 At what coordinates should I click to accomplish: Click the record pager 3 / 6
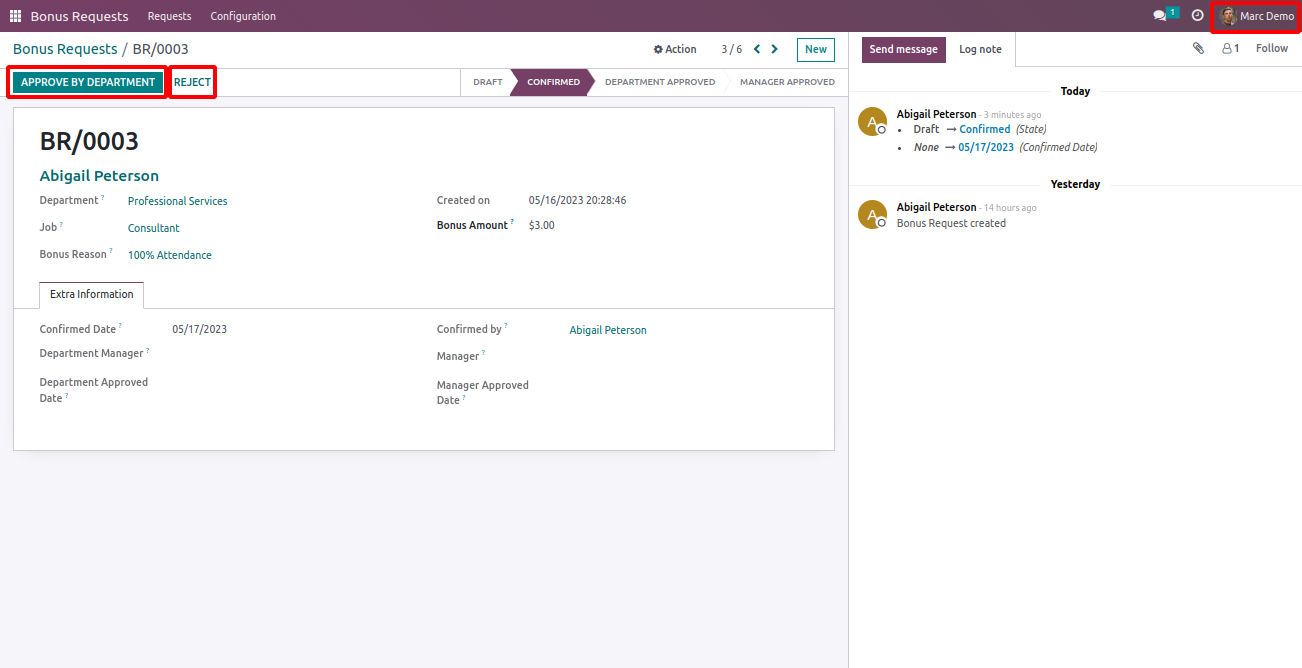click(x=732, y=49)
